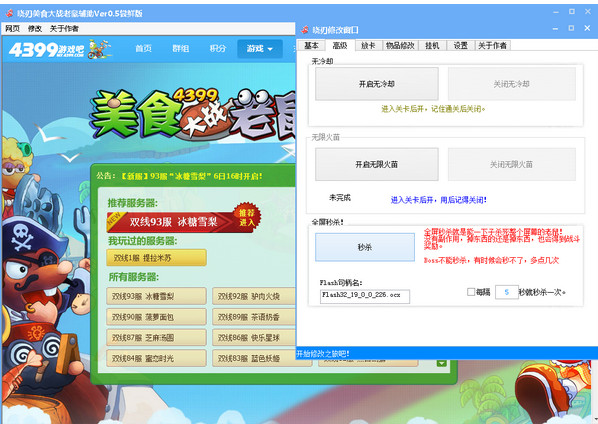Click the Flash句柄名 input field
Viewport: 598px width, 424px height.
tap(365, 296)
